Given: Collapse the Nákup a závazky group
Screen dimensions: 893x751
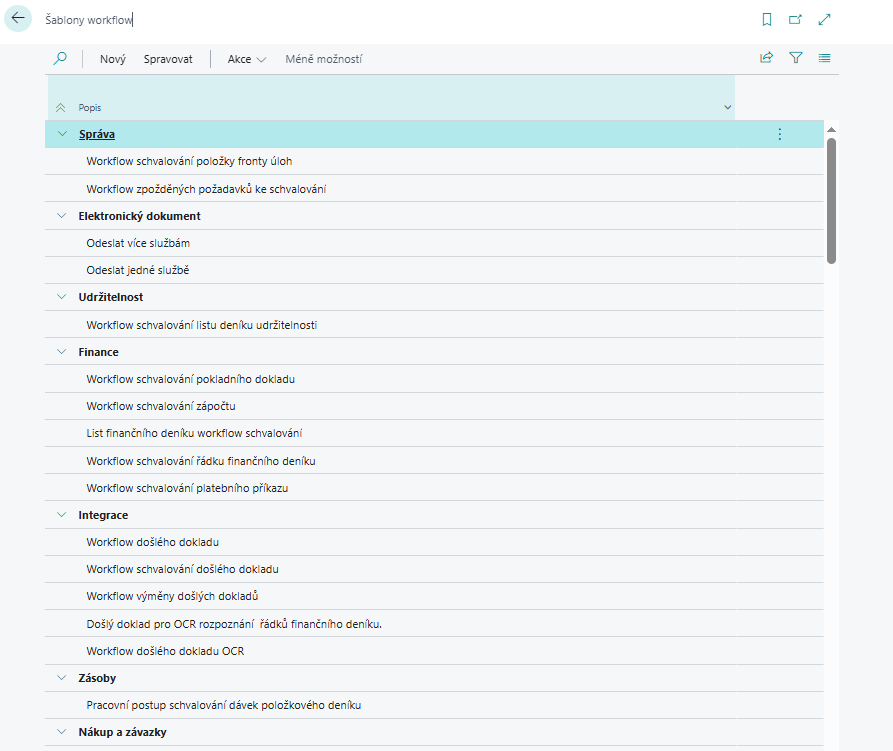Looking at the screenshot, I should 62,732.
